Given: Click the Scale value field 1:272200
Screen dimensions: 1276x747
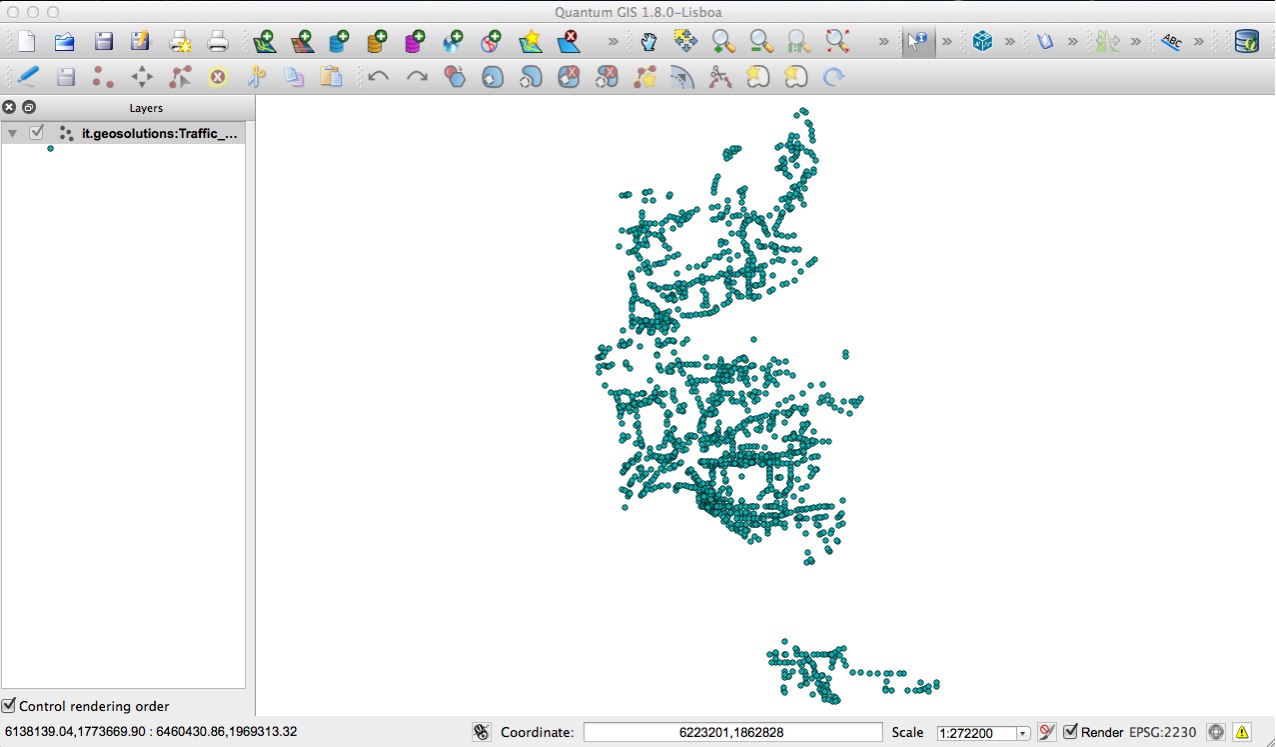Looking at the screenshot, I should [976, 733].
